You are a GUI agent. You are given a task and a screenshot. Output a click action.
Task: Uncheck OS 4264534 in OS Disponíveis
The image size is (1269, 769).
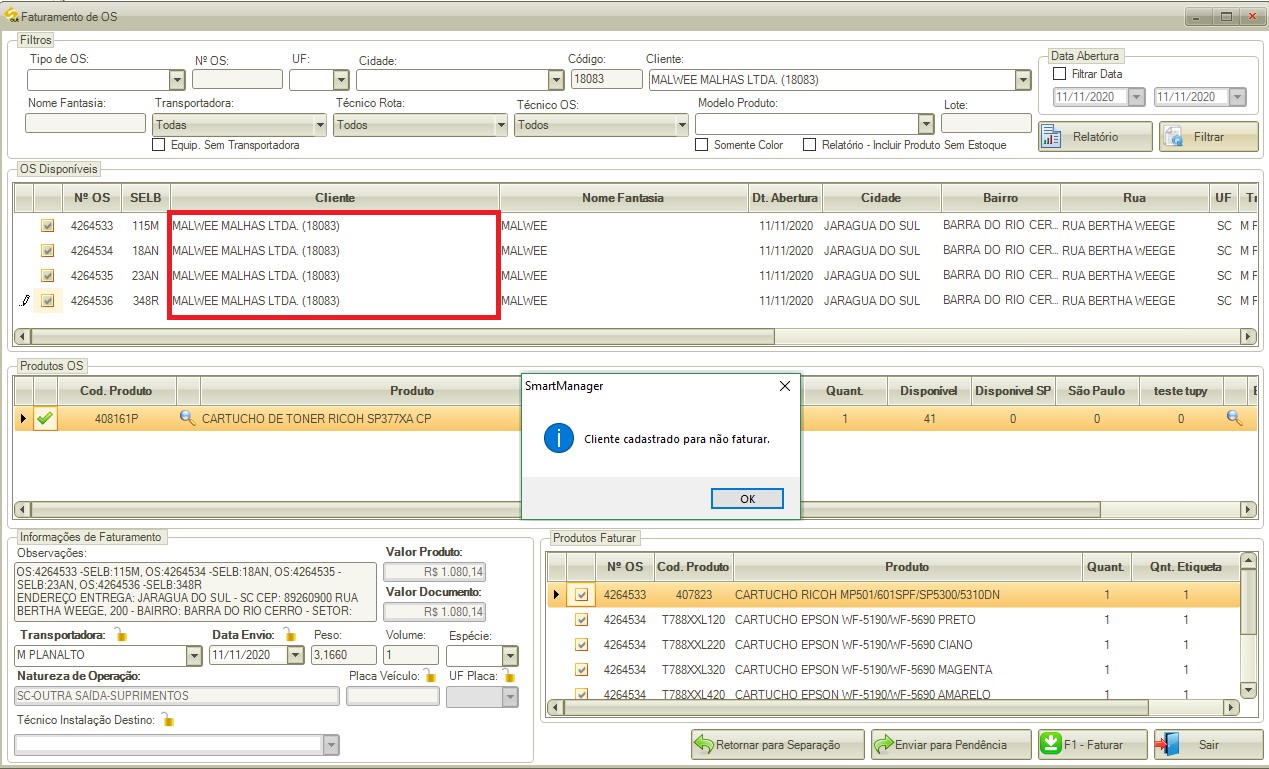coord(47,251)
